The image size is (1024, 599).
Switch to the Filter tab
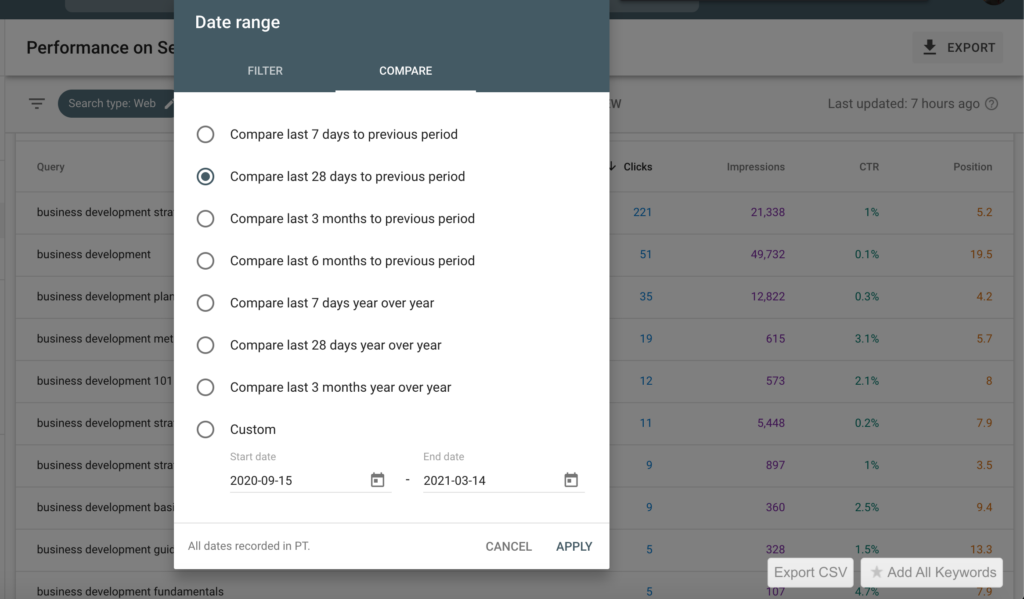(x=265, y=71)
